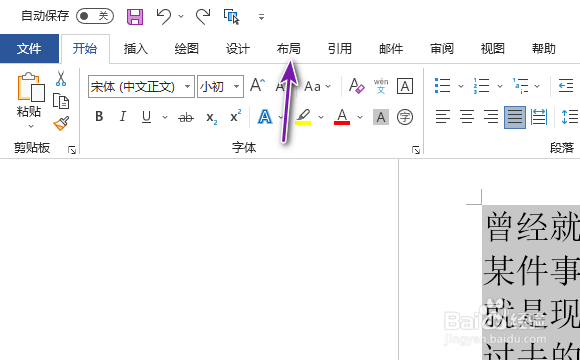Switch to the 帮助 (Help) tab
This screenshot has height=360, width=580.
pyautogui.click(x=544, y=48)
